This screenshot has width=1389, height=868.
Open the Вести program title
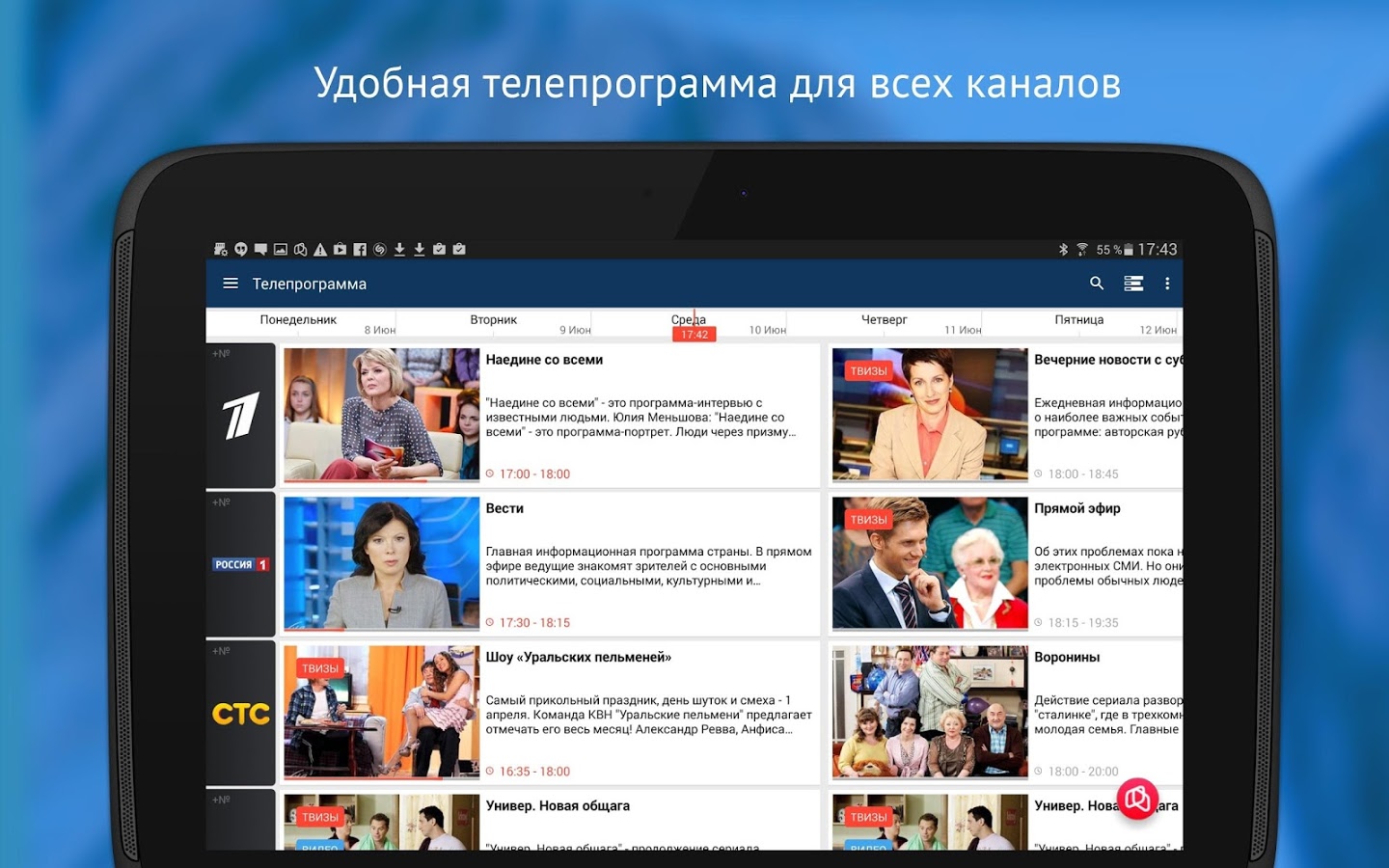point(504,508)
